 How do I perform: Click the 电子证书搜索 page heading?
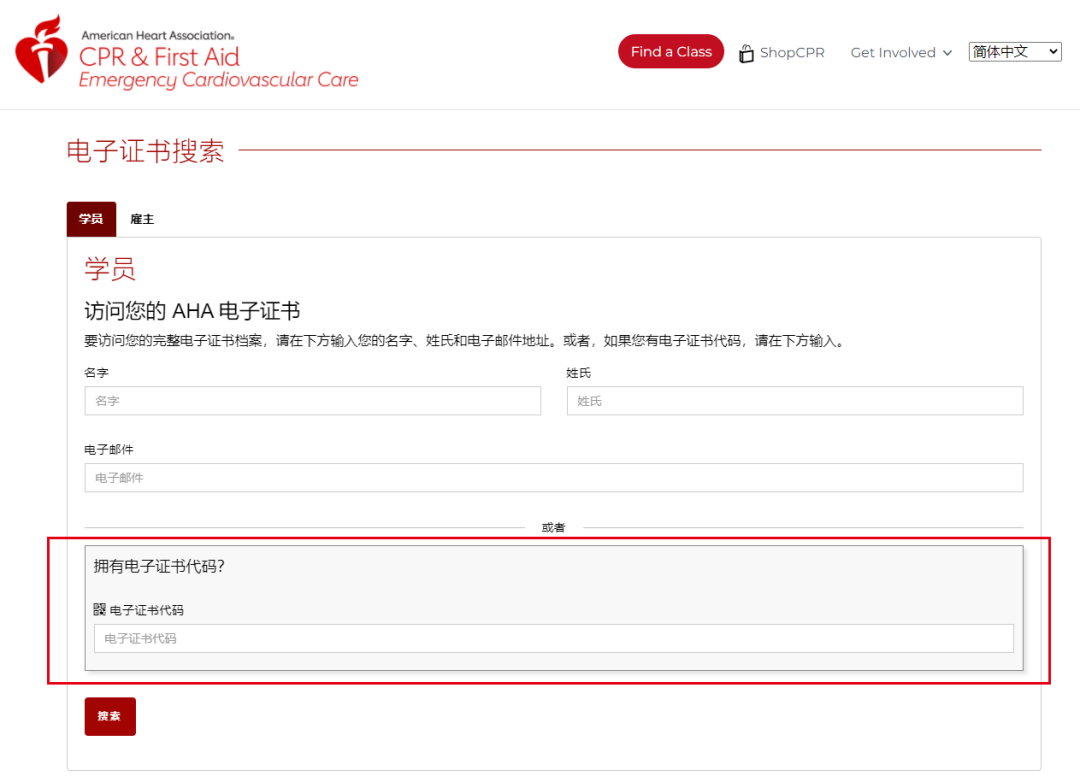[145, 151]
